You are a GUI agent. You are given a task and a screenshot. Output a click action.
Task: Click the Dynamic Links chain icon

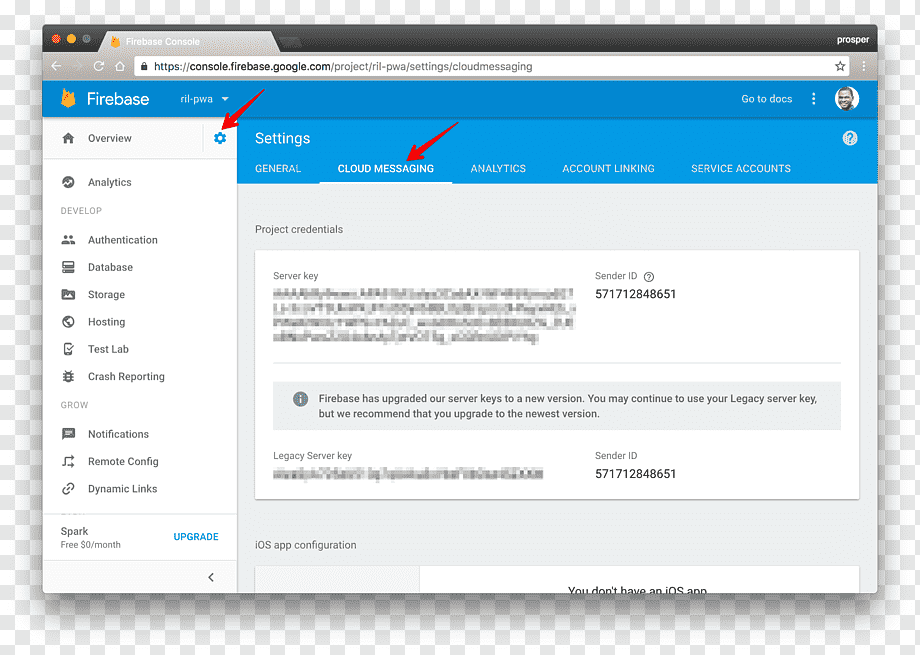point(69,489)
